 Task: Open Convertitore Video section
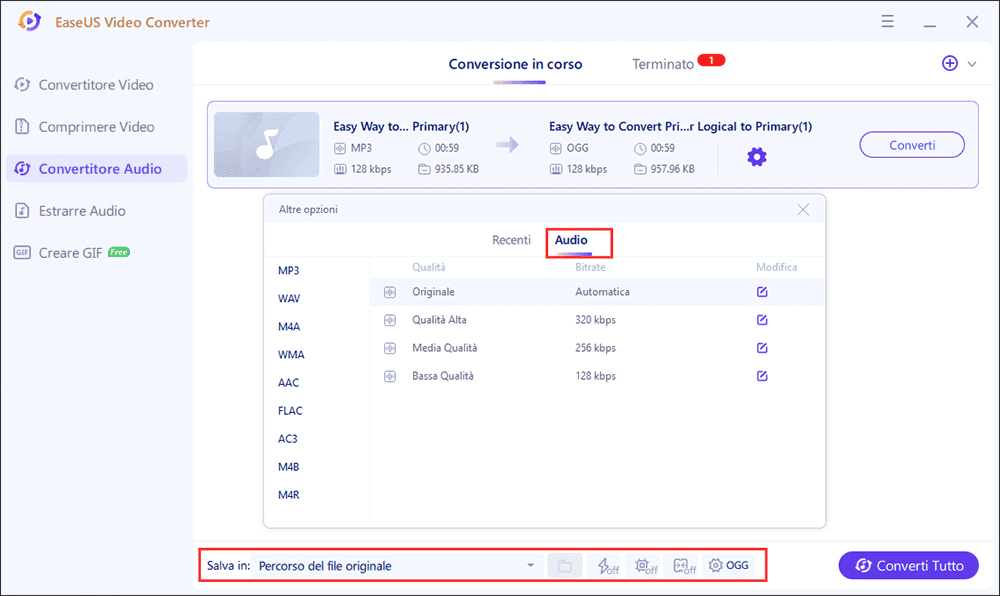(96, 85)
